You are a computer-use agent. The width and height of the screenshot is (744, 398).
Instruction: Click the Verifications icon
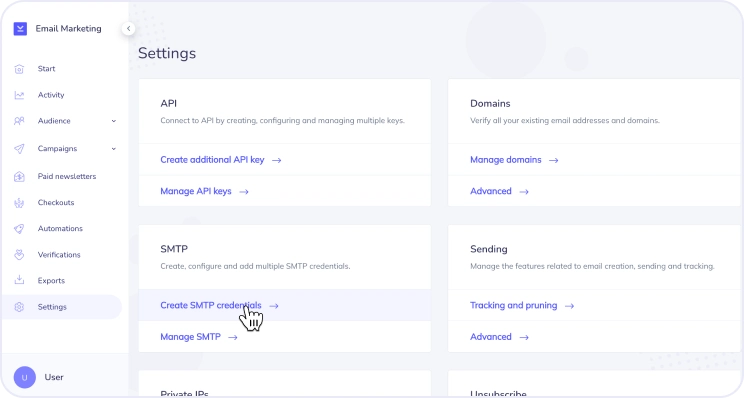[19, 255]
